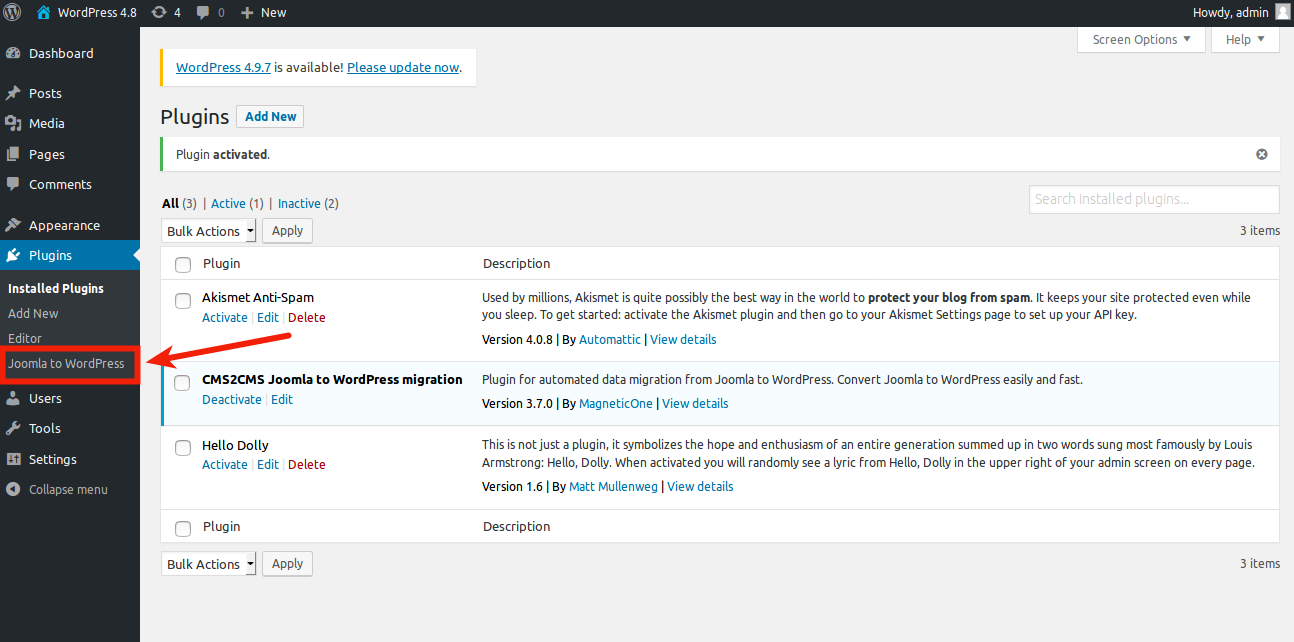Check the select-all checkbox in table header
This screenshot has width=1294, height=642.
[183, 264]
